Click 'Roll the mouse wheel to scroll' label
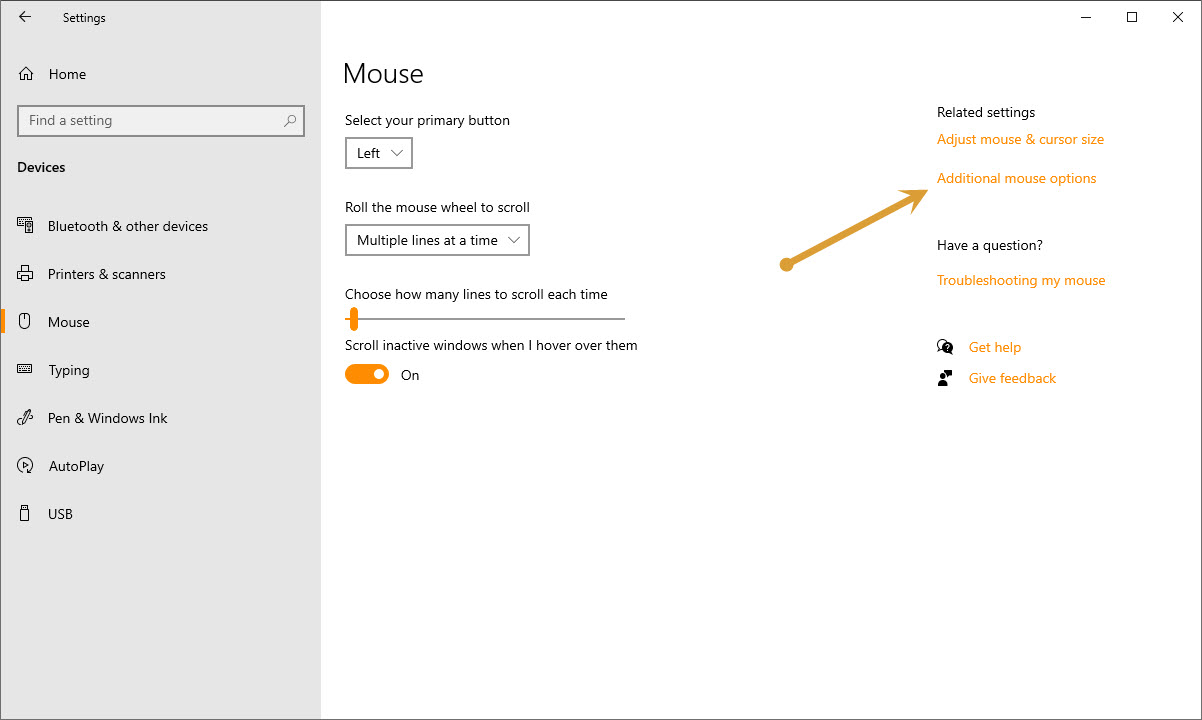Viewport: 1202px width, 720px height. tap(437, 207)
